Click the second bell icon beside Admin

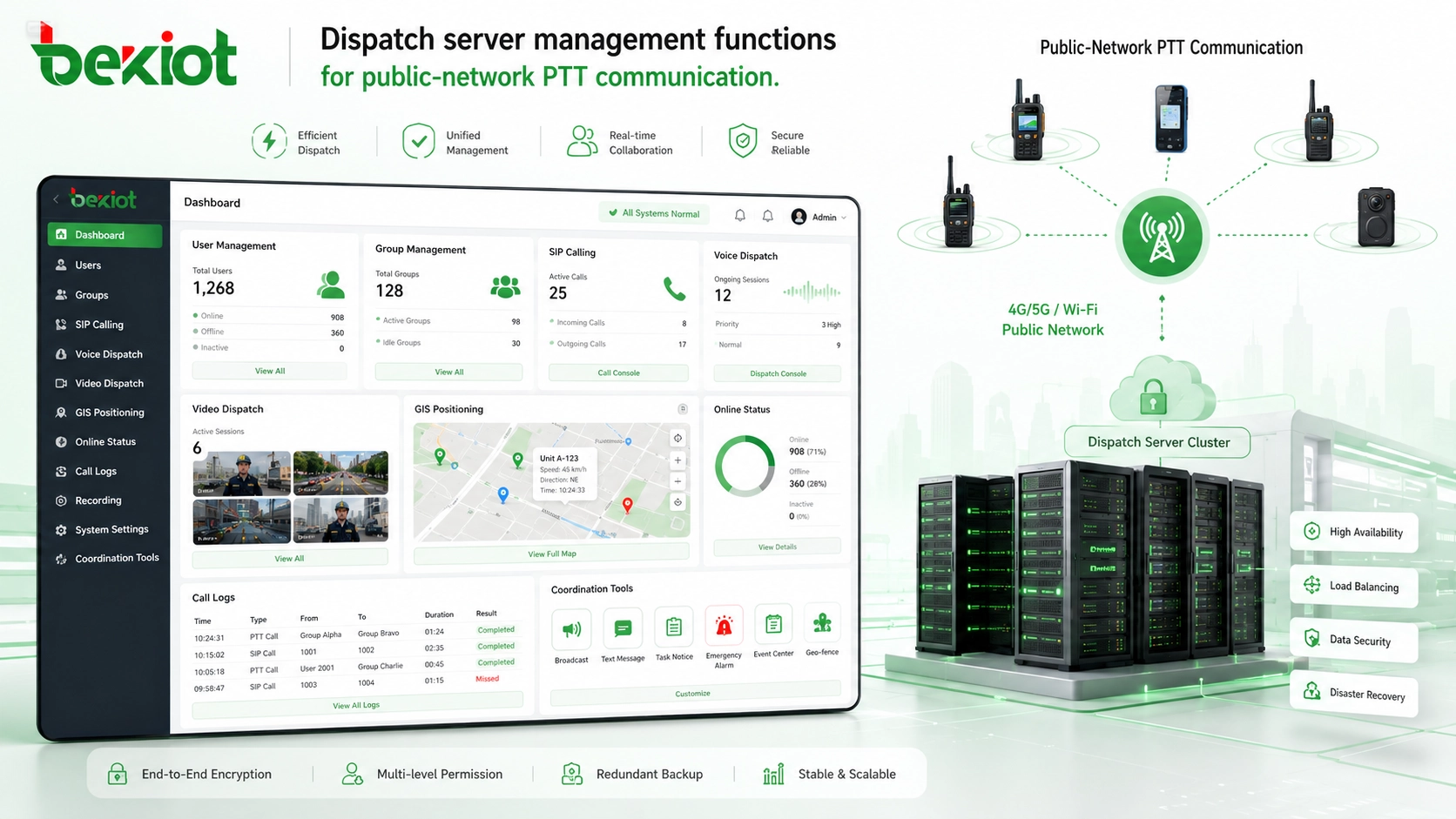pos(768,216)
